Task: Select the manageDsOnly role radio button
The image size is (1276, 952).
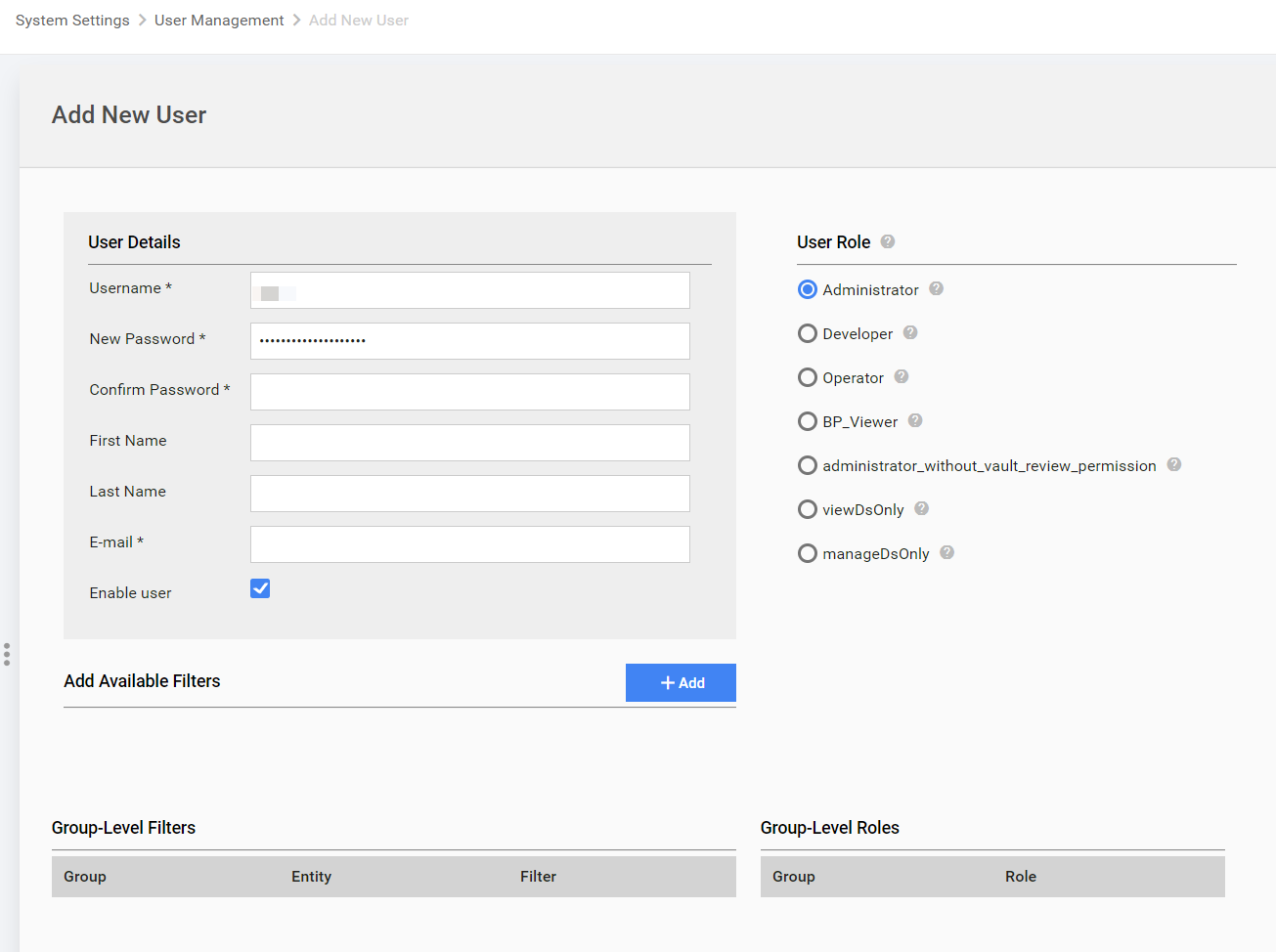Action: 808,553
